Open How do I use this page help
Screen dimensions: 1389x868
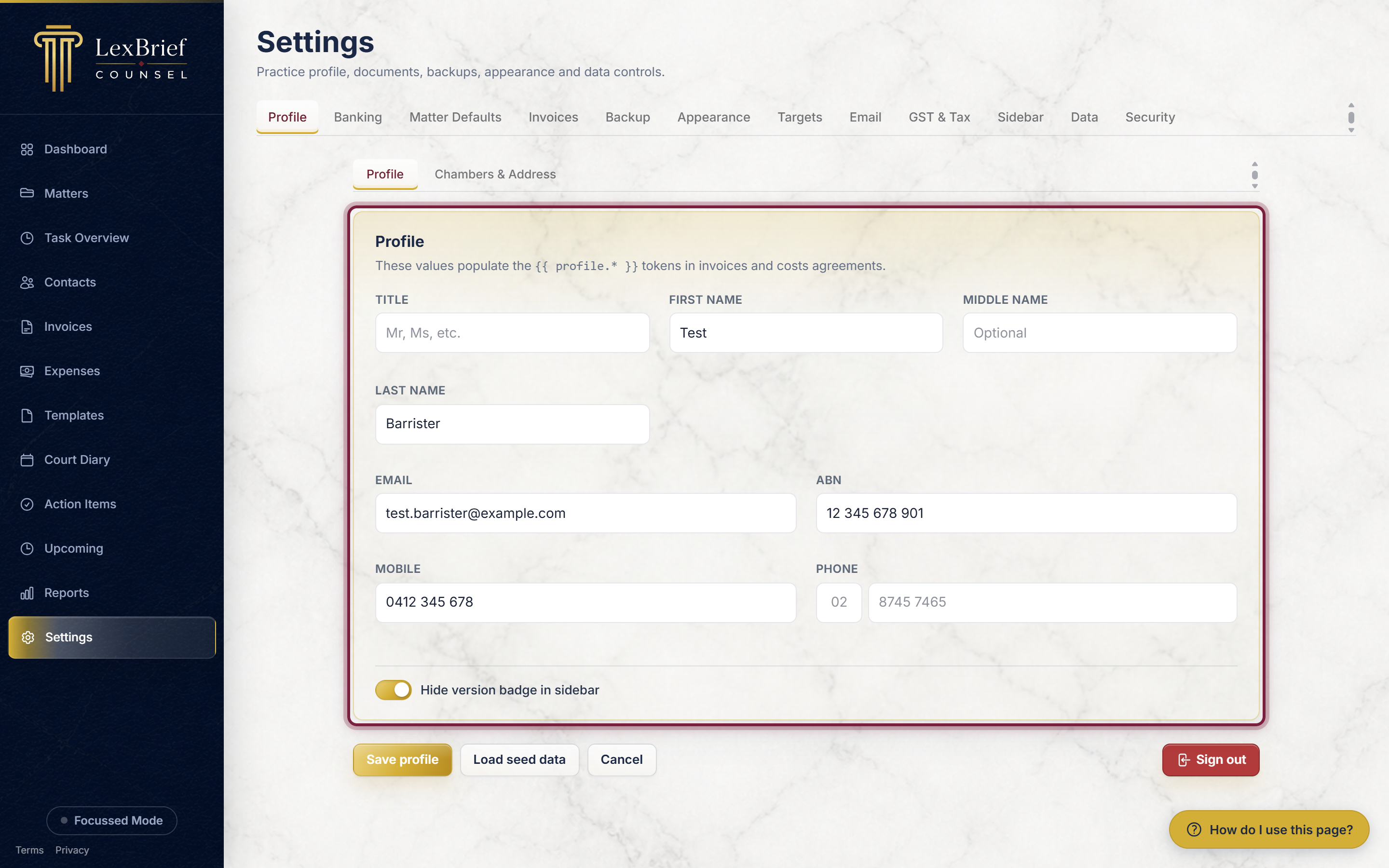point(1269,829)
